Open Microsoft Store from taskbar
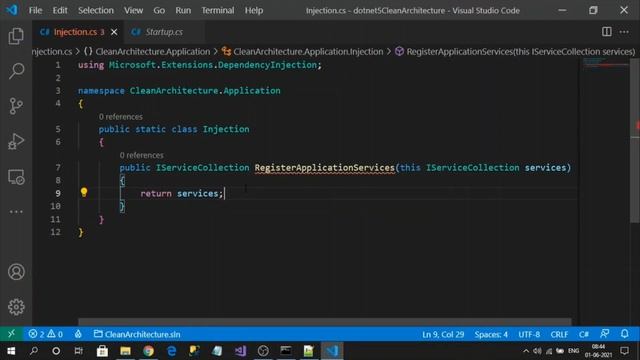Screen dimensions: 640x360 pyautogui.click(x=102, y=351)
